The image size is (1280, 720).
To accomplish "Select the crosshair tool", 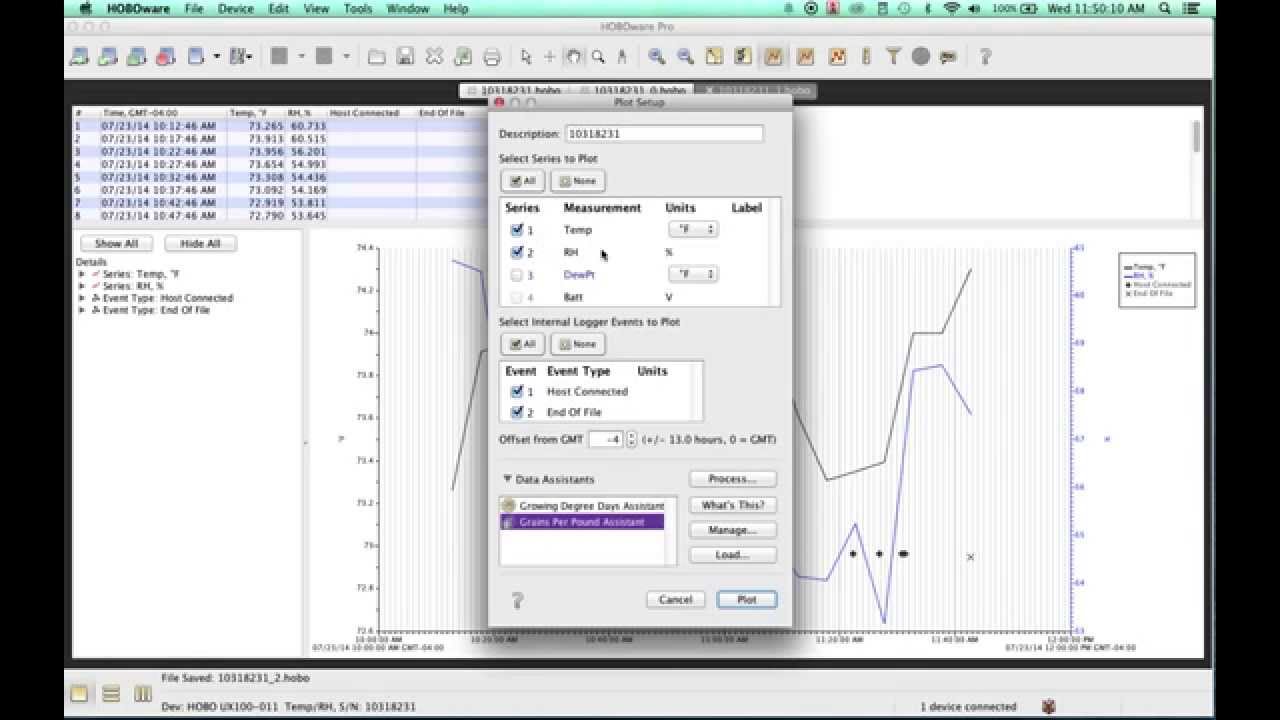I will tap(549, 57).
